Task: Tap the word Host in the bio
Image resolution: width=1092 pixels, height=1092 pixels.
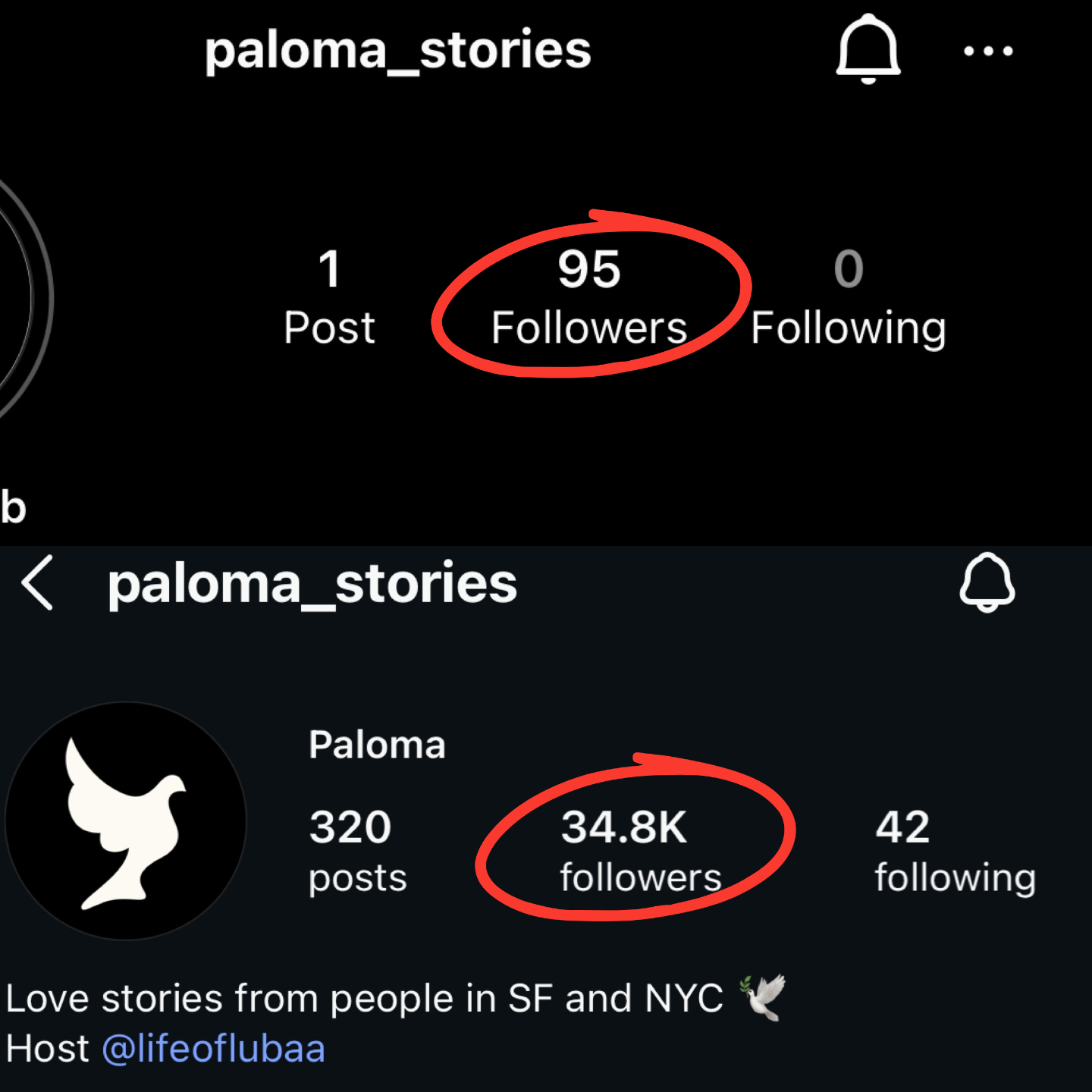Action: pyautogui.click(x=47, y=1050)
